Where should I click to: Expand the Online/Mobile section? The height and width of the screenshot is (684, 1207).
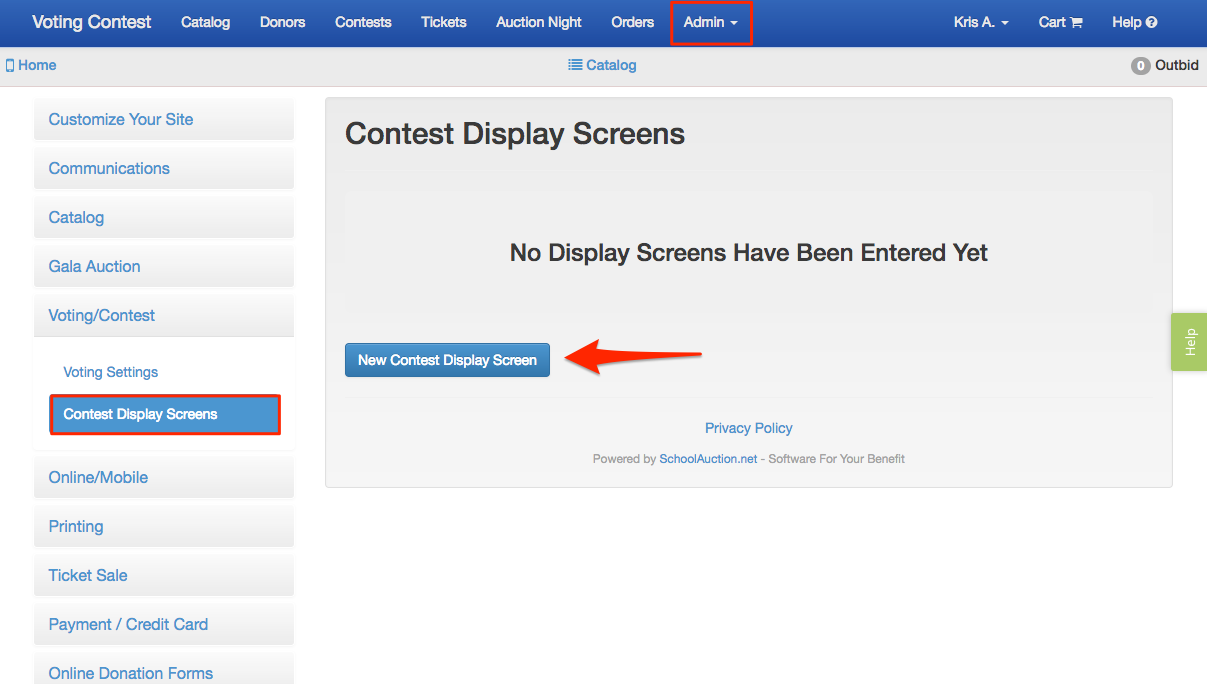pos(164,477)
